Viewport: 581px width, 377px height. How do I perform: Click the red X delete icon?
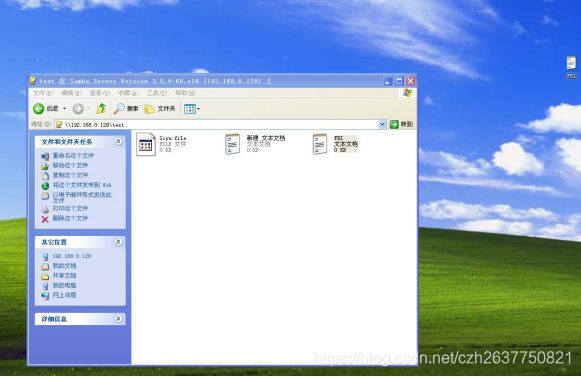[x=45, y=219]
